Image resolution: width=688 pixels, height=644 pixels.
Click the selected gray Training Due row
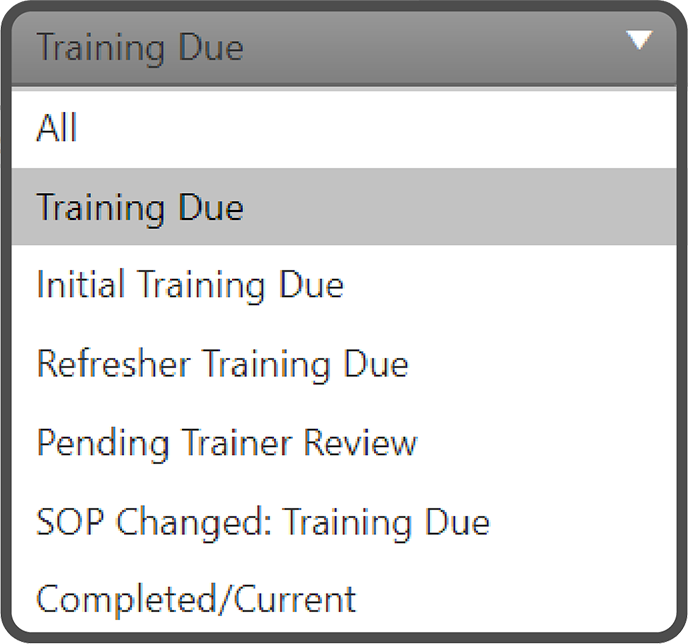pyautogui.click(x=344, y=207)
